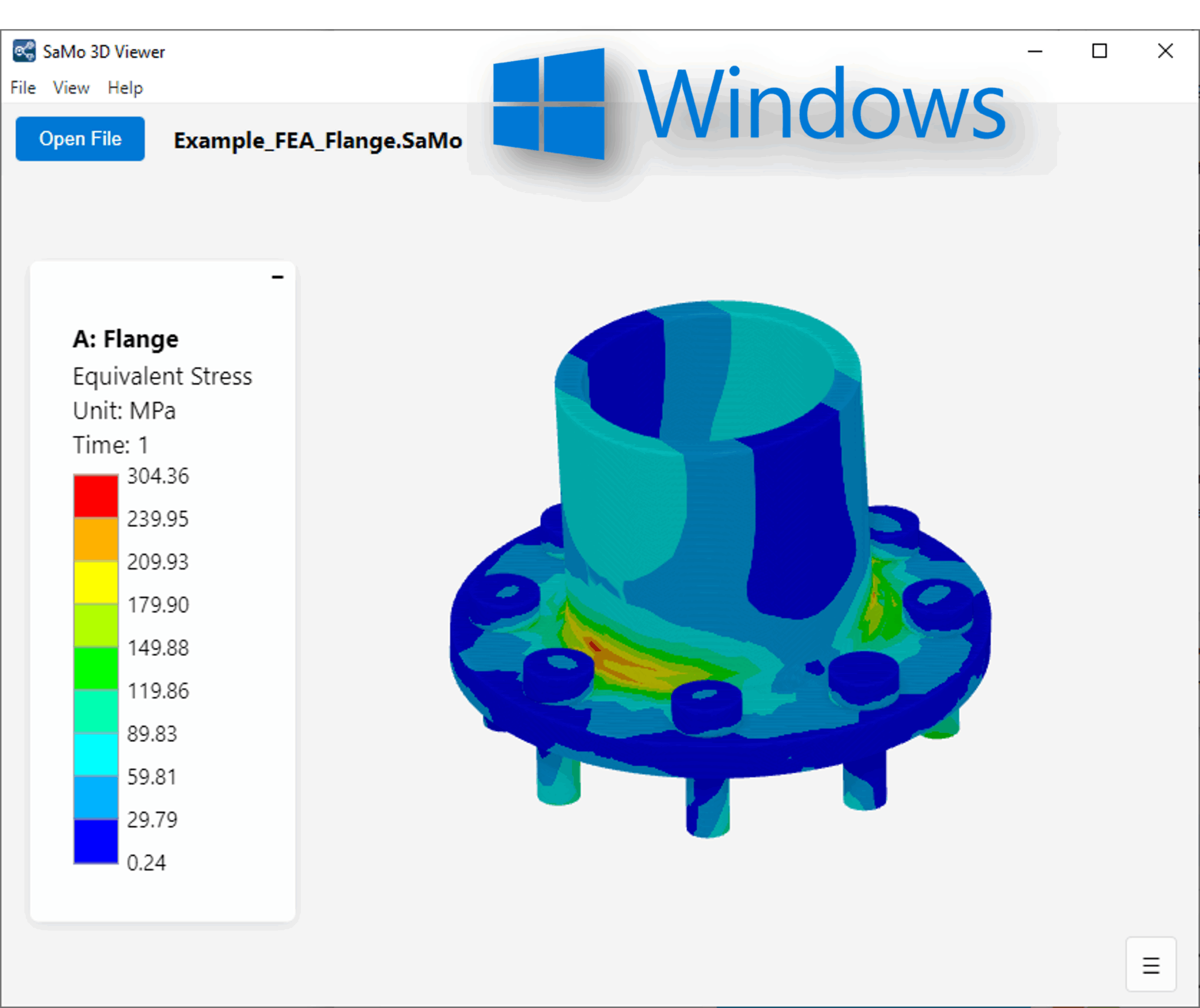The width and height of the screenshot is (1200, 1008).
Task: Click the red legend color swatch
Action: [96, 496]
